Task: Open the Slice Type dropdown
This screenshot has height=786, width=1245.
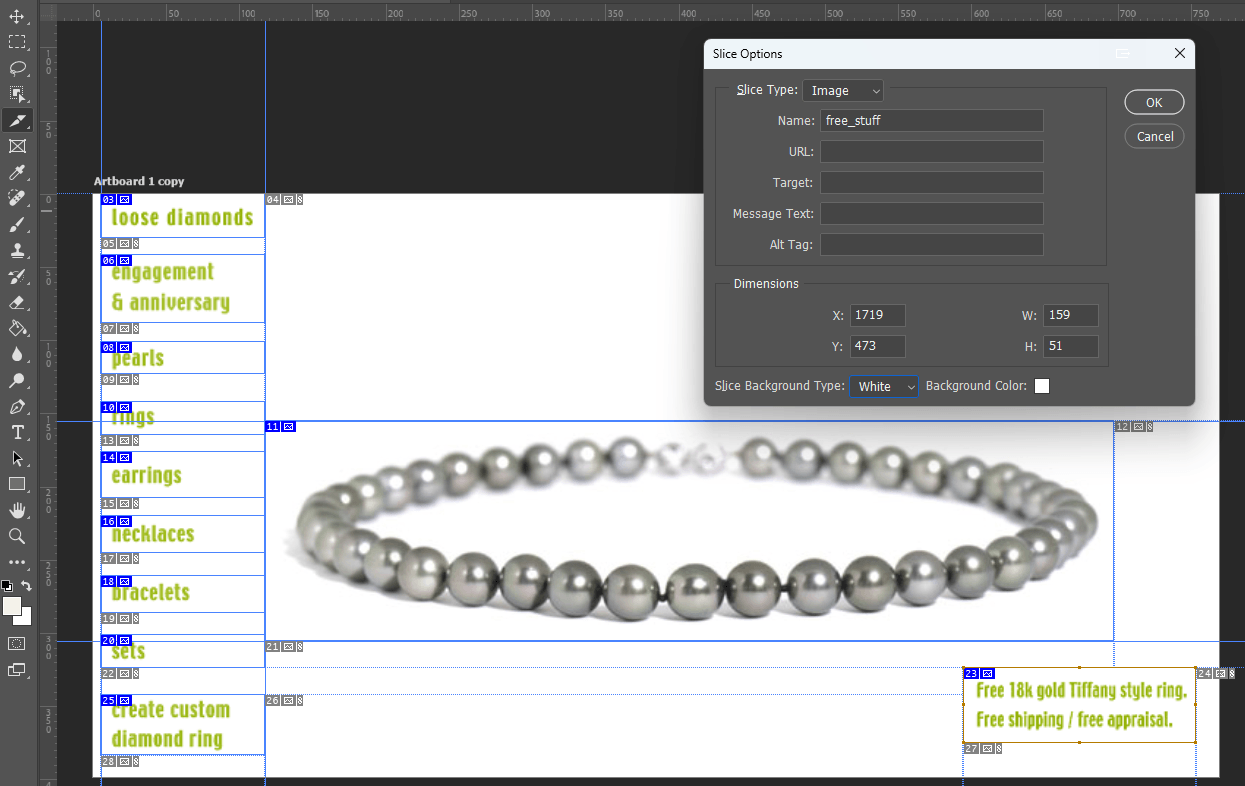Action: click(843, 91)
